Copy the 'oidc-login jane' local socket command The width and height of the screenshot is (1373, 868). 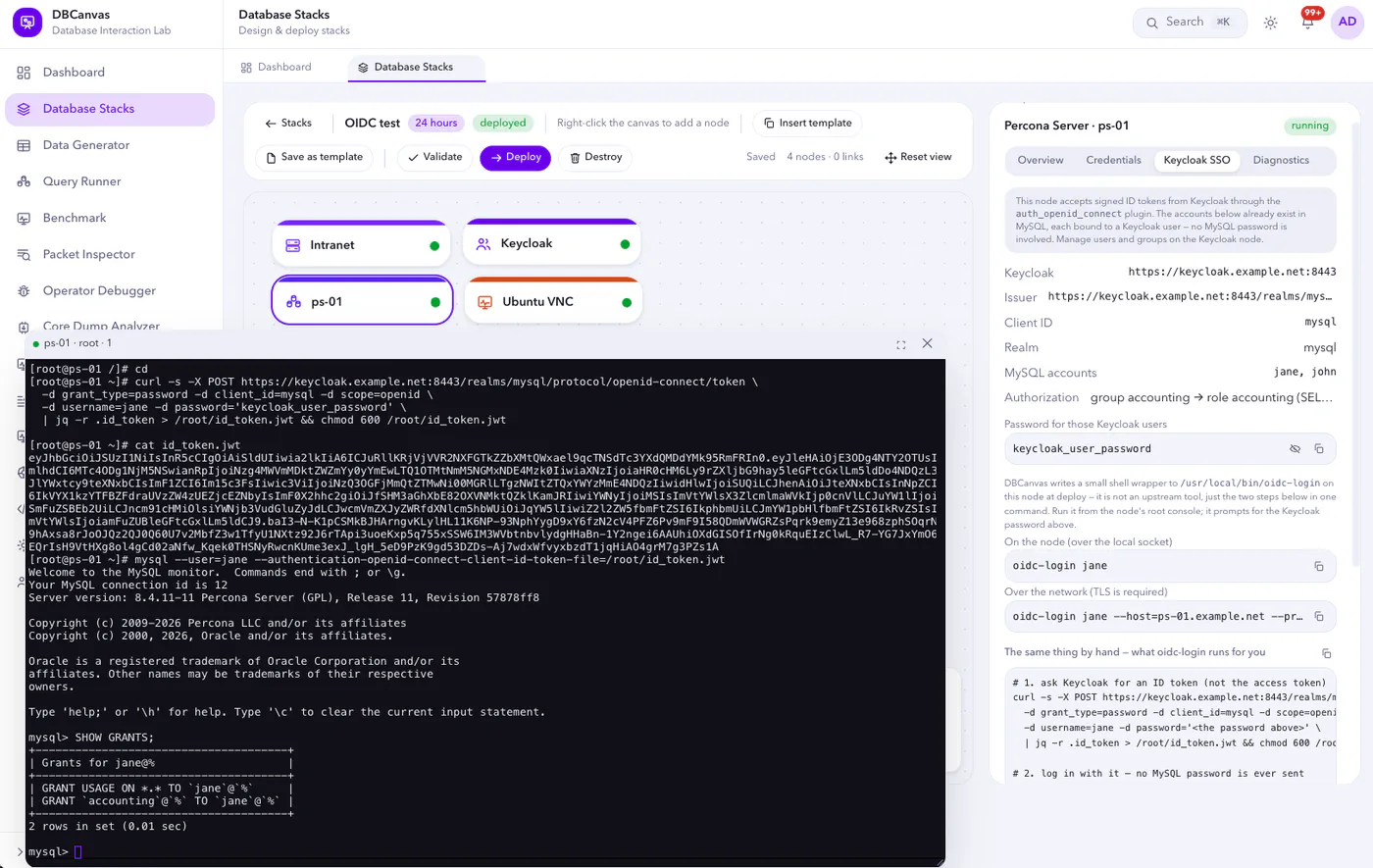[x=1319, y=566]
